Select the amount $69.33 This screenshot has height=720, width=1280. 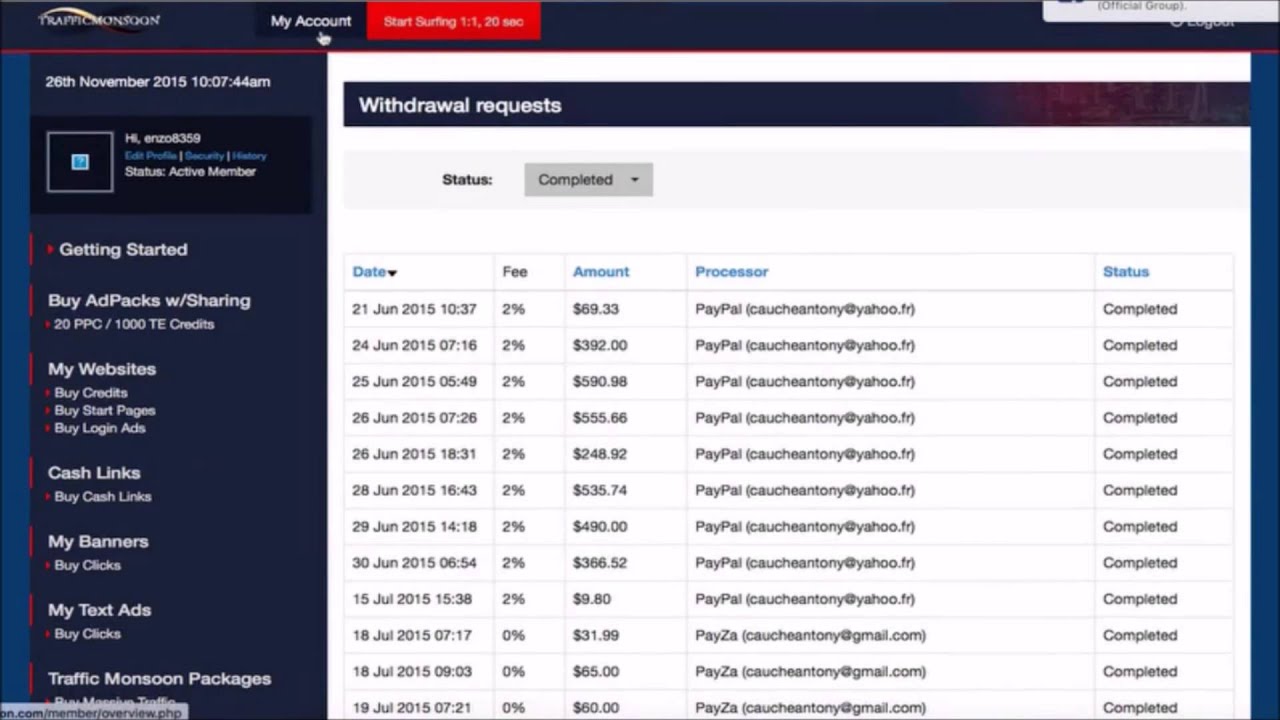tap(595, 309)
